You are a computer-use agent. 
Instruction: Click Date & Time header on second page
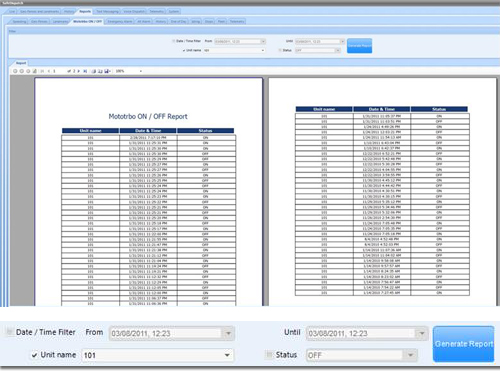tap(382, 109)
